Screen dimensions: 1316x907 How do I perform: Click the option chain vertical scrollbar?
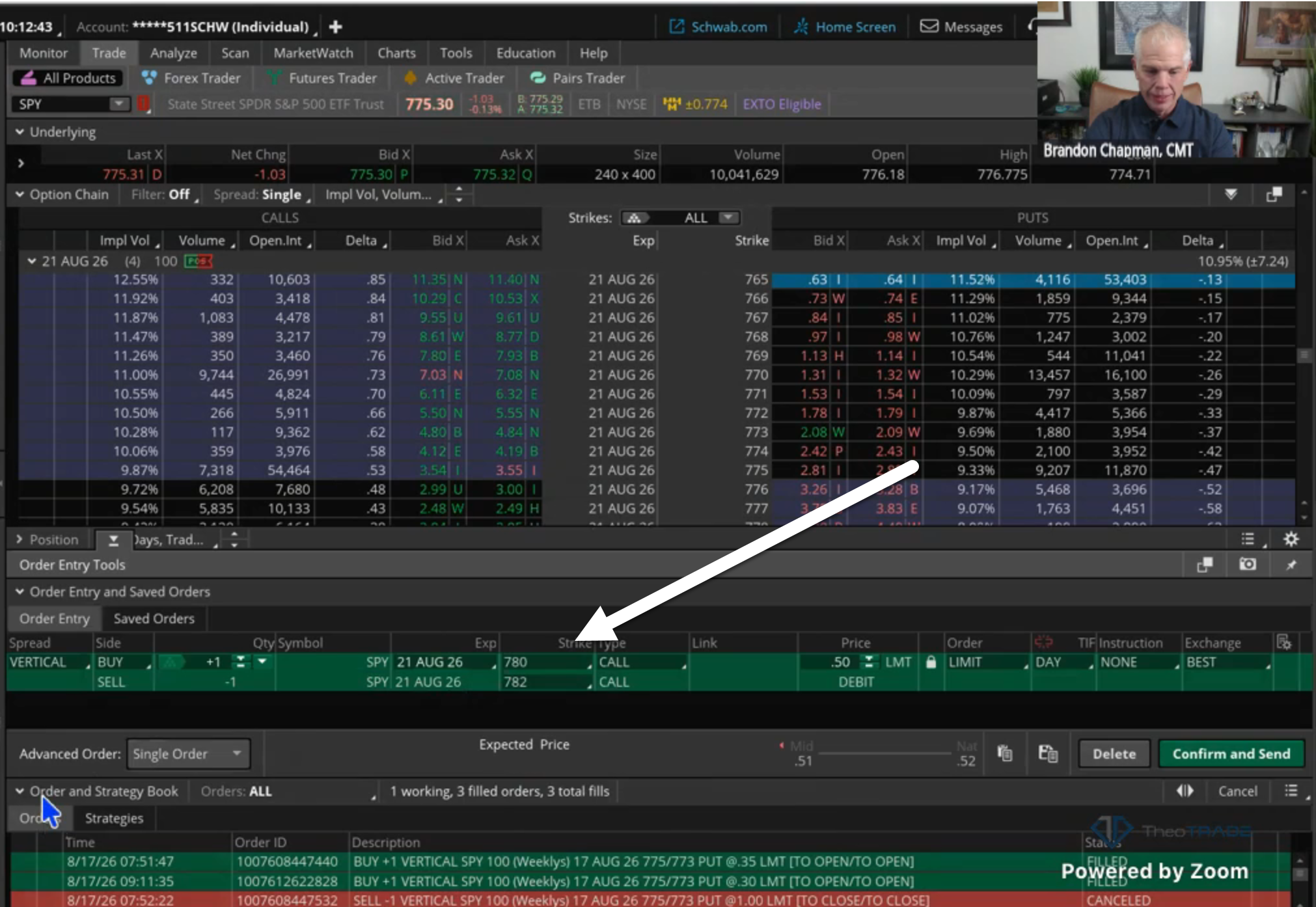(x=1304, y=356)
